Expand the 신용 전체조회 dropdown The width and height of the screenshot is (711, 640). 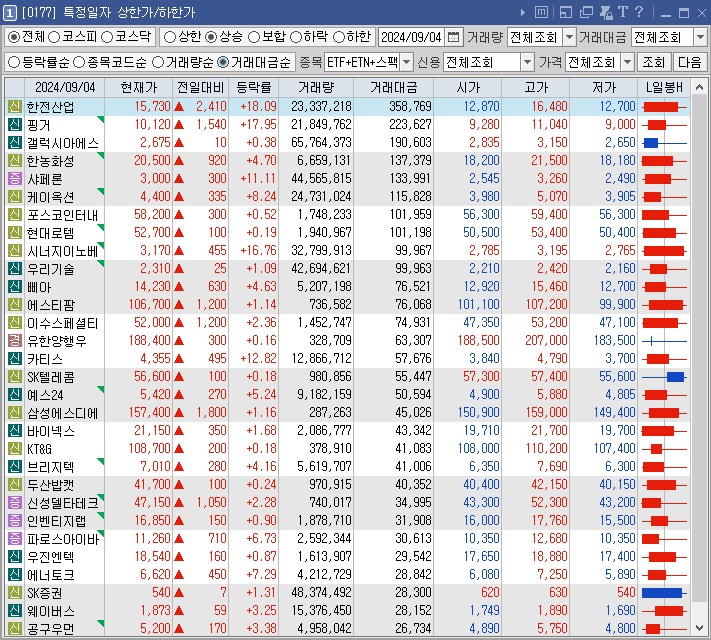coord(527,63)
